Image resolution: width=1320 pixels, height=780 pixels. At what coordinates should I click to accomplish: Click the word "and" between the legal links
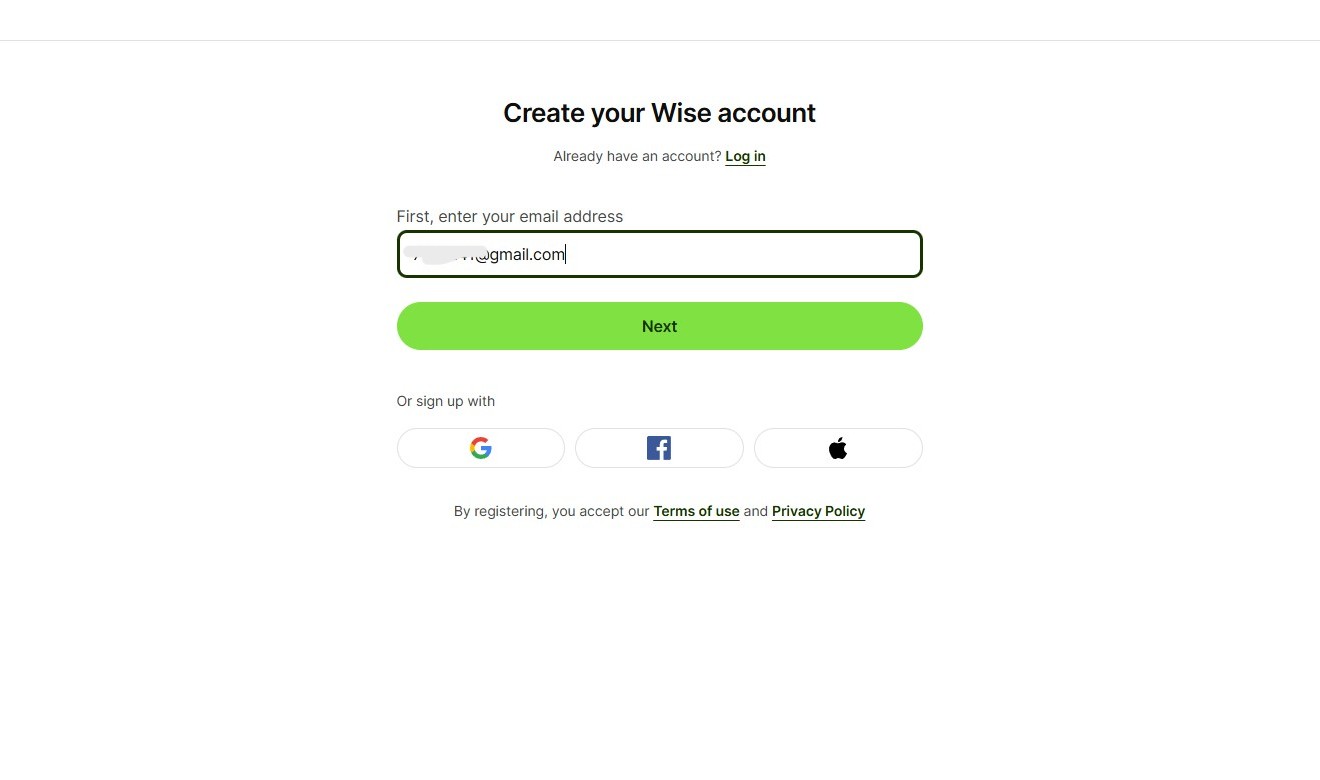(755, 511)
